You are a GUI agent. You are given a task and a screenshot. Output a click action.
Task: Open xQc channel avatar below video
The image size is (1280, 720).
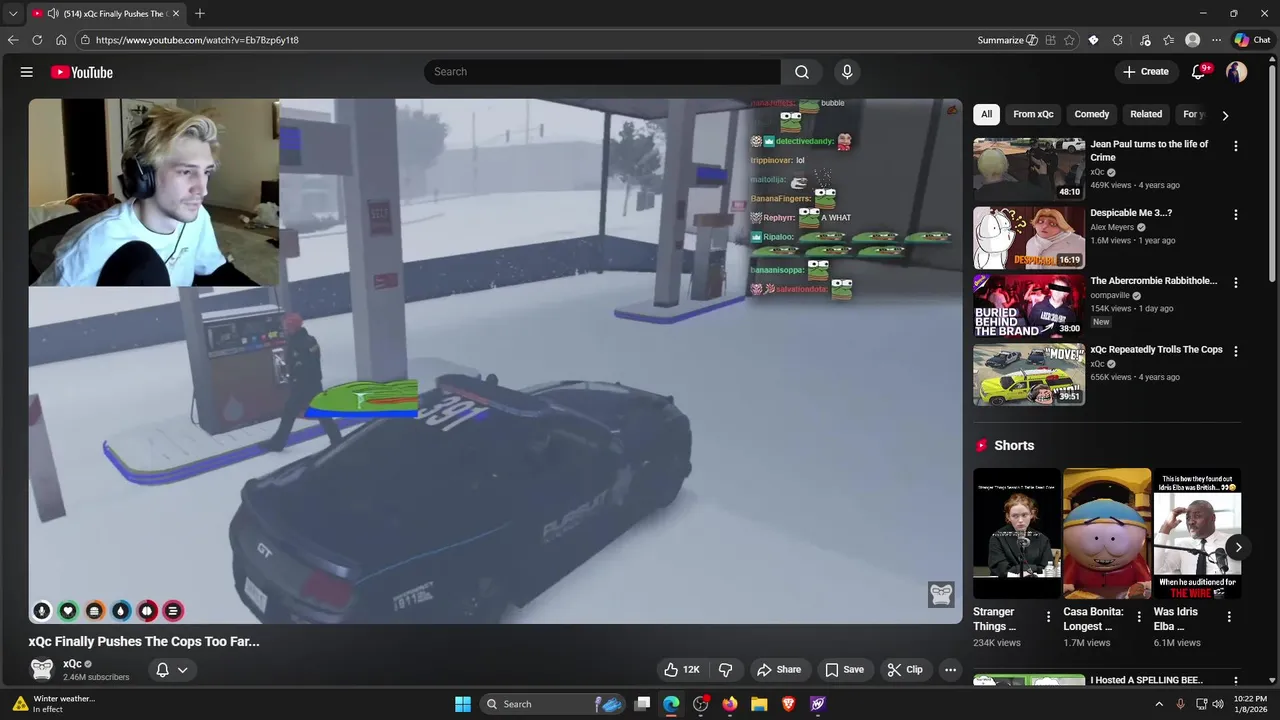(42, 669)
